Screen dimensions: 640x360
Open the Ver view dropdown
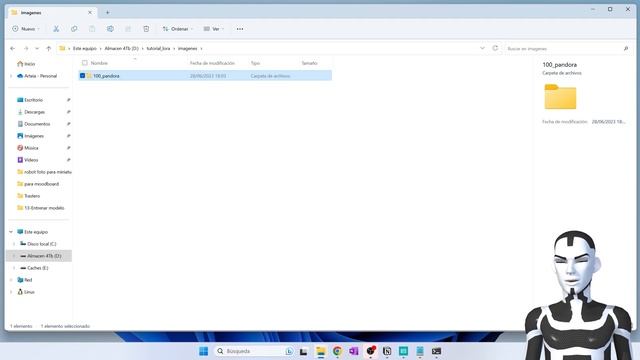213,29
